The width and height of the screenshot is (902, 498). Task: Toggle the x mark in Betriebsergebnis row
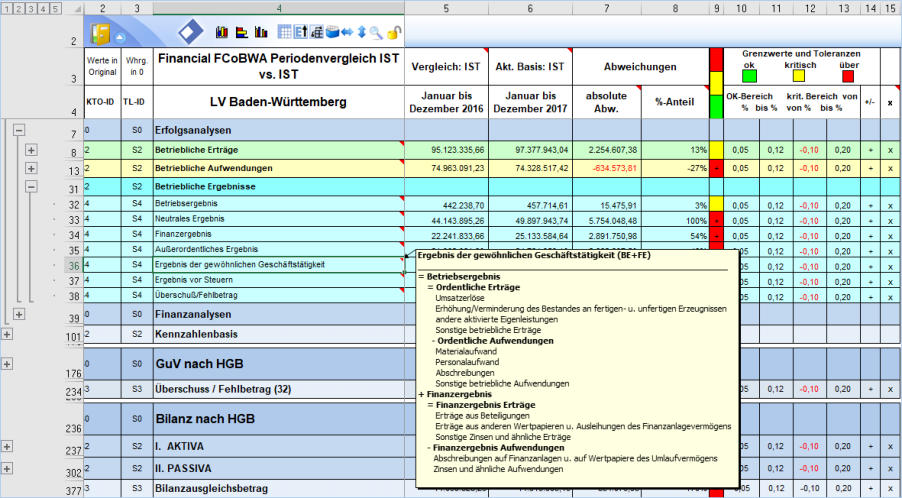(x=890, y=204)
